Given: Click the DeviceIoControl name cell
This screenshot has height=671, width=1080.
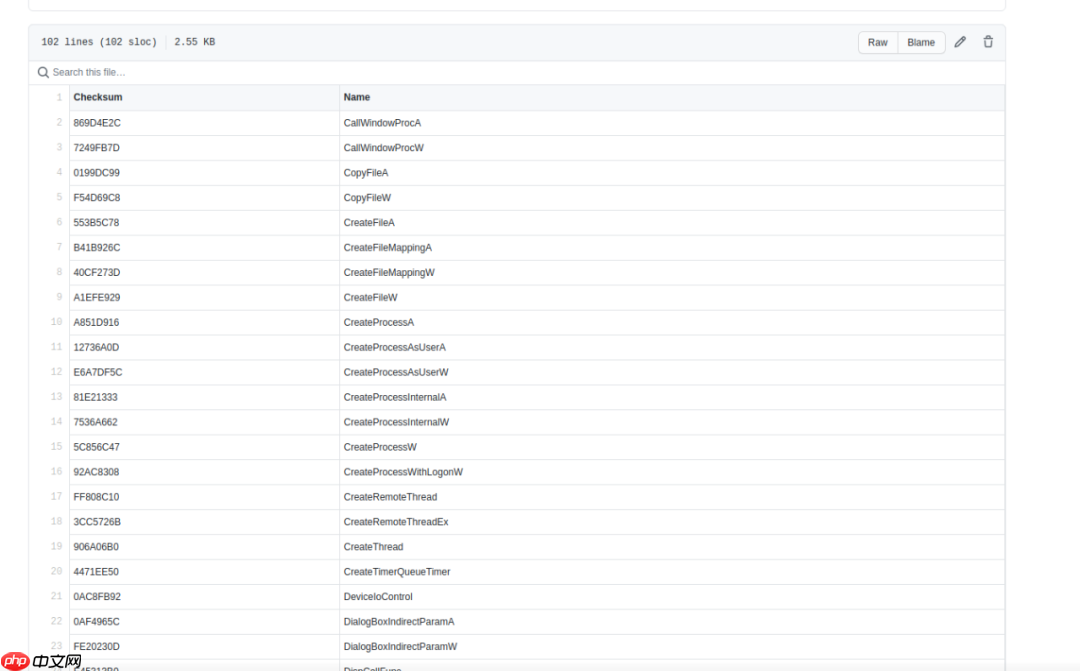Looking at the screenshot, I should click(x=378, y=597).
